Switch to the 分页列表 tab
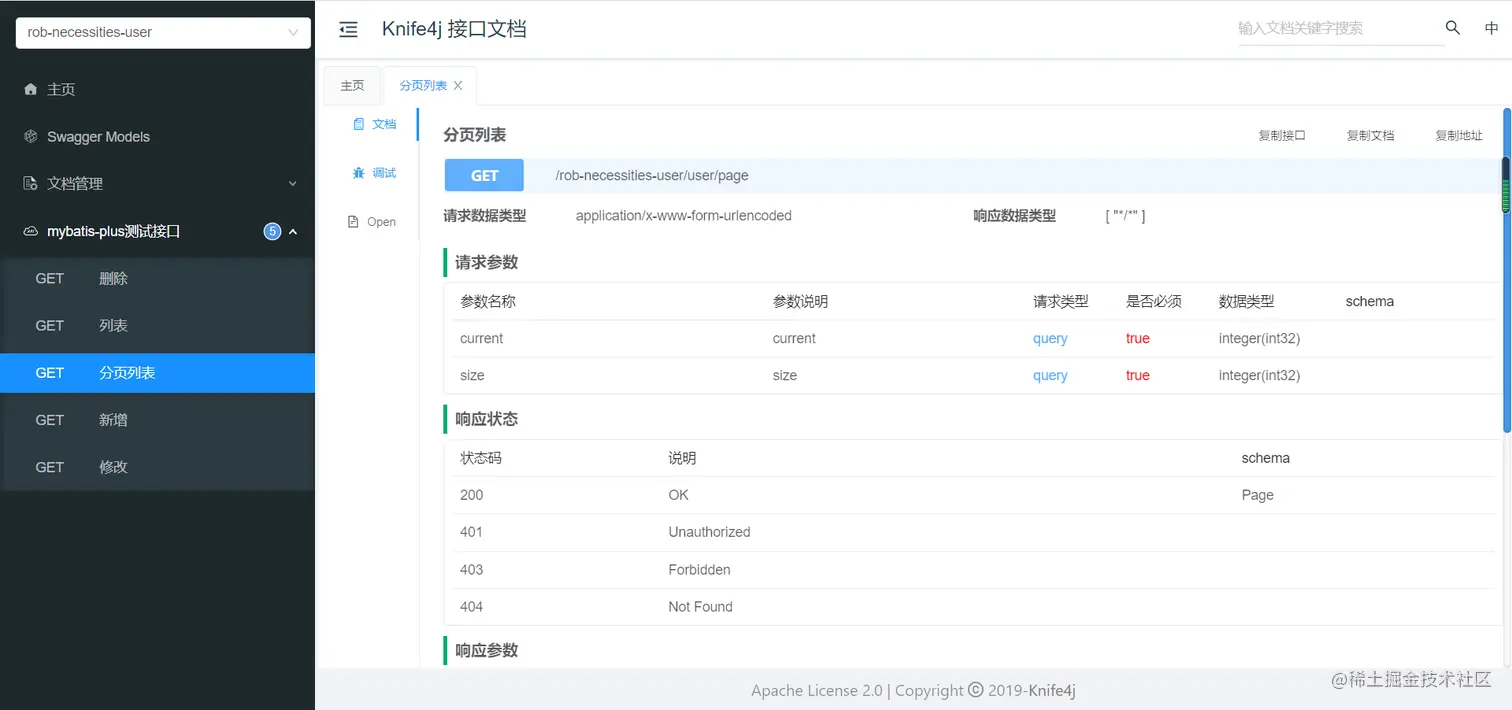The image size is (1512, 710). click(x=423, y=86)
